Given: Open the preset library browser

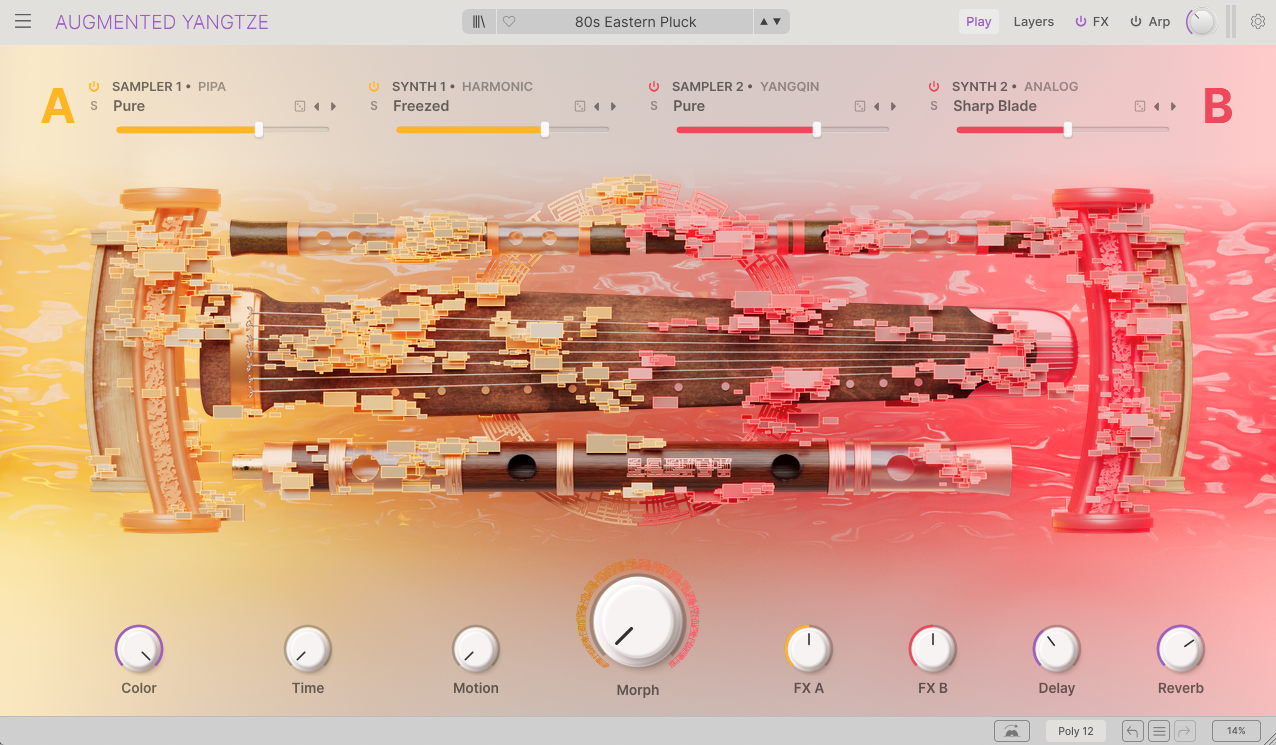Looking at the screenshot, I should [479, 22].
